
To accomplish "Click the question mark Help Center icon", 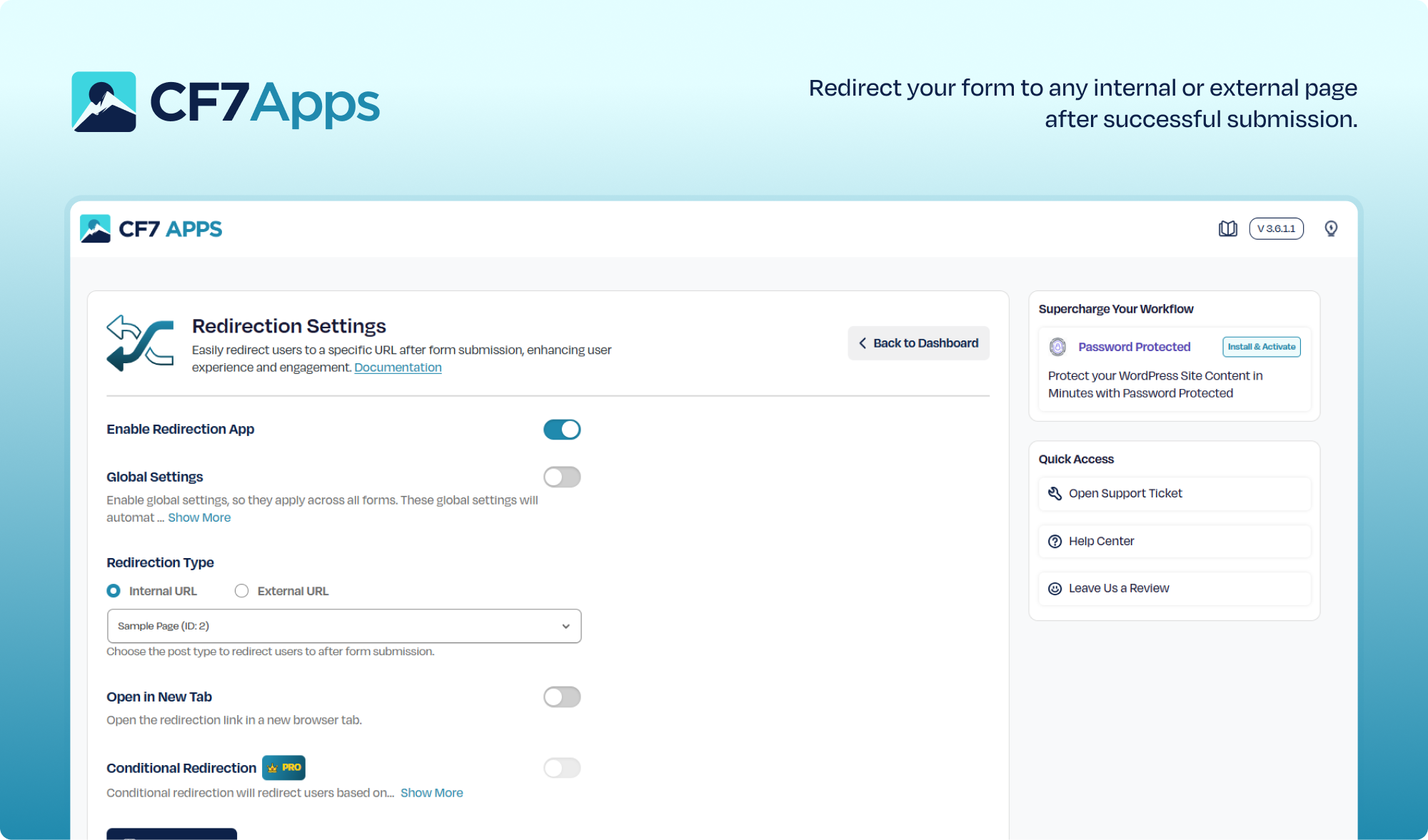I will [1055, 541].
